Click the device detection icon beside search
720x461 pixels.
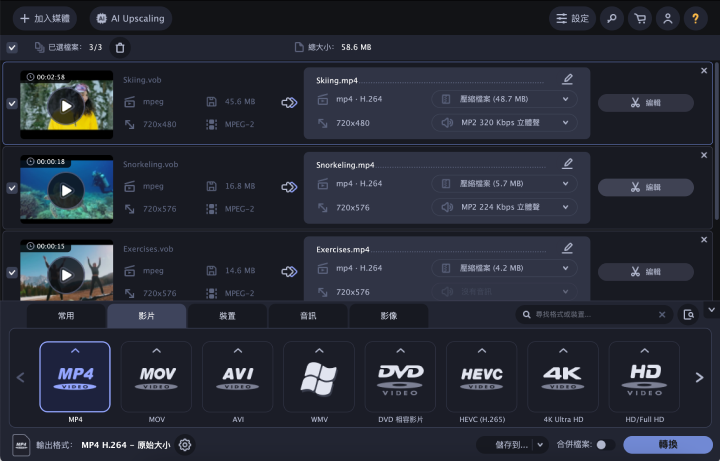click(x=688, y=315)
